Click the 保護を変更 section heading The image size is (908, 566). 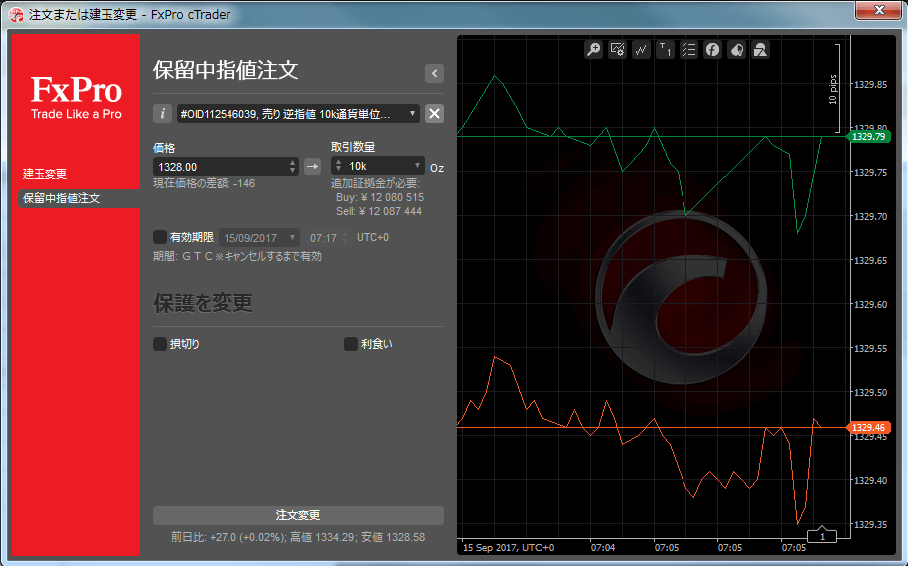coord(203,303)
